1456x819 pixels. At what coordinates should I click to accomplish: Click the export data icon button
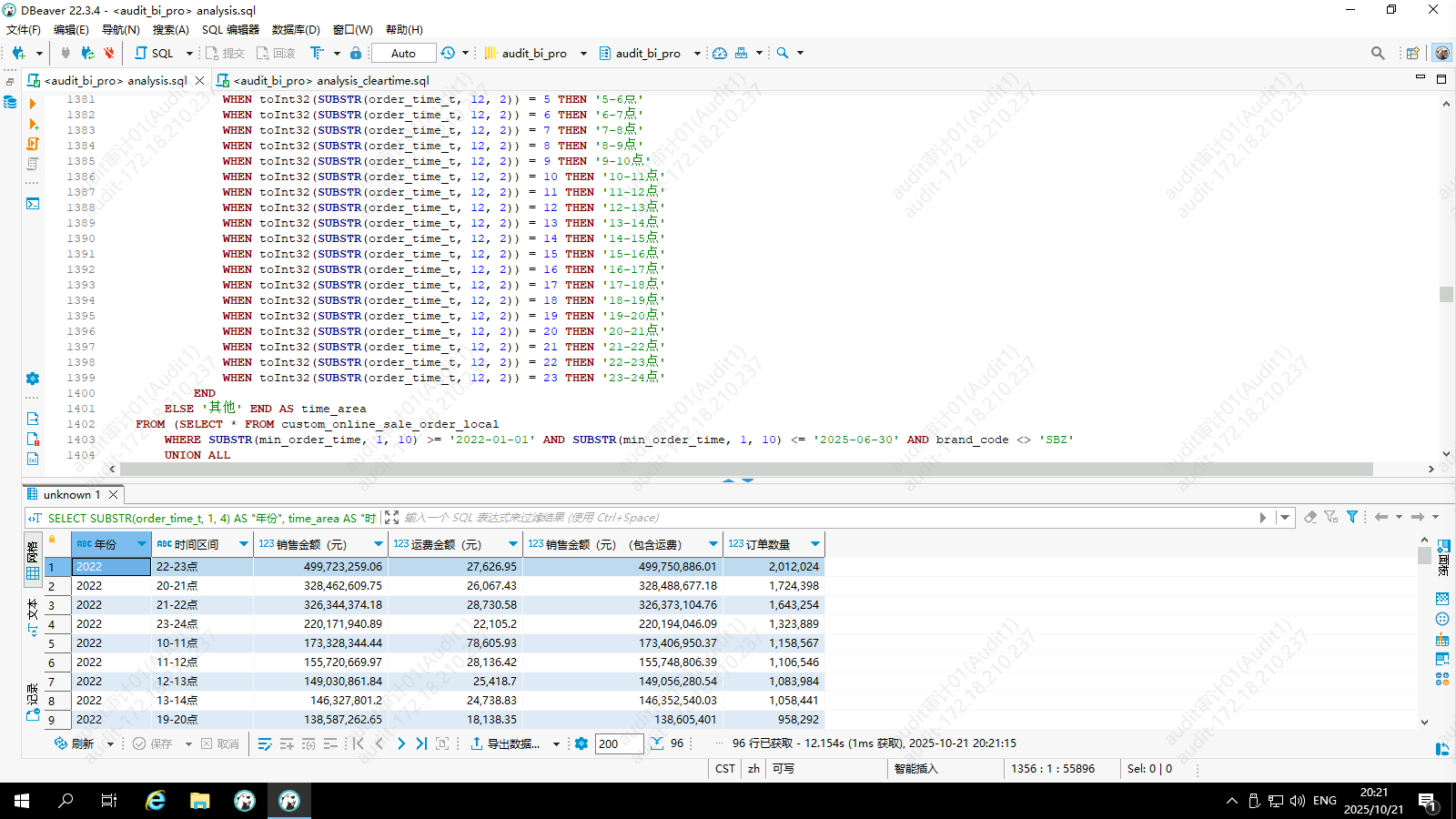click(x=476, y=743)
